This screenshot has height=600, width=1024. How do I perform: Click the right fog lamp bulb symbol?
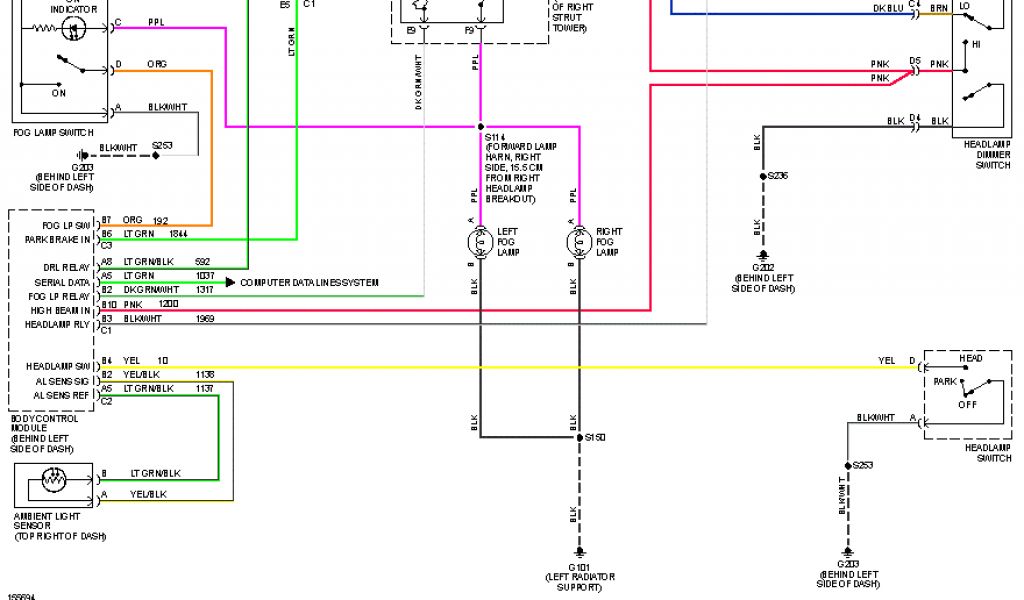(578, 241)
